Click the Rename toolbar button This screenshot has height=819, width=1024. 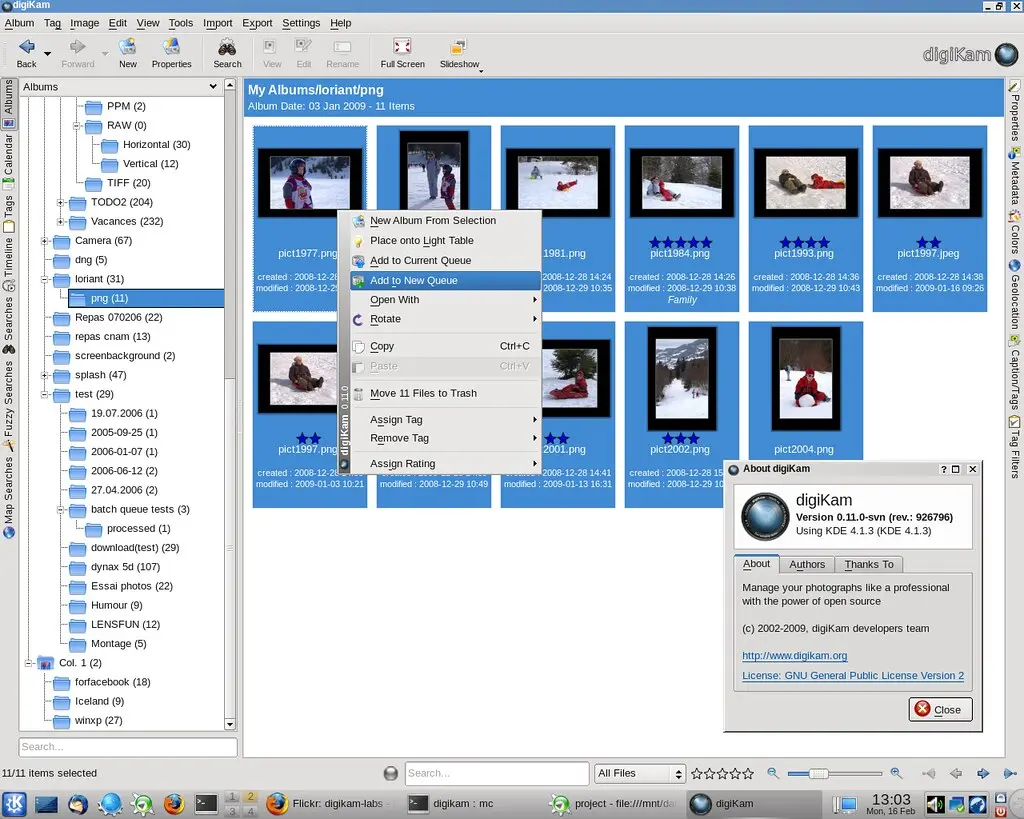point(342,52)
